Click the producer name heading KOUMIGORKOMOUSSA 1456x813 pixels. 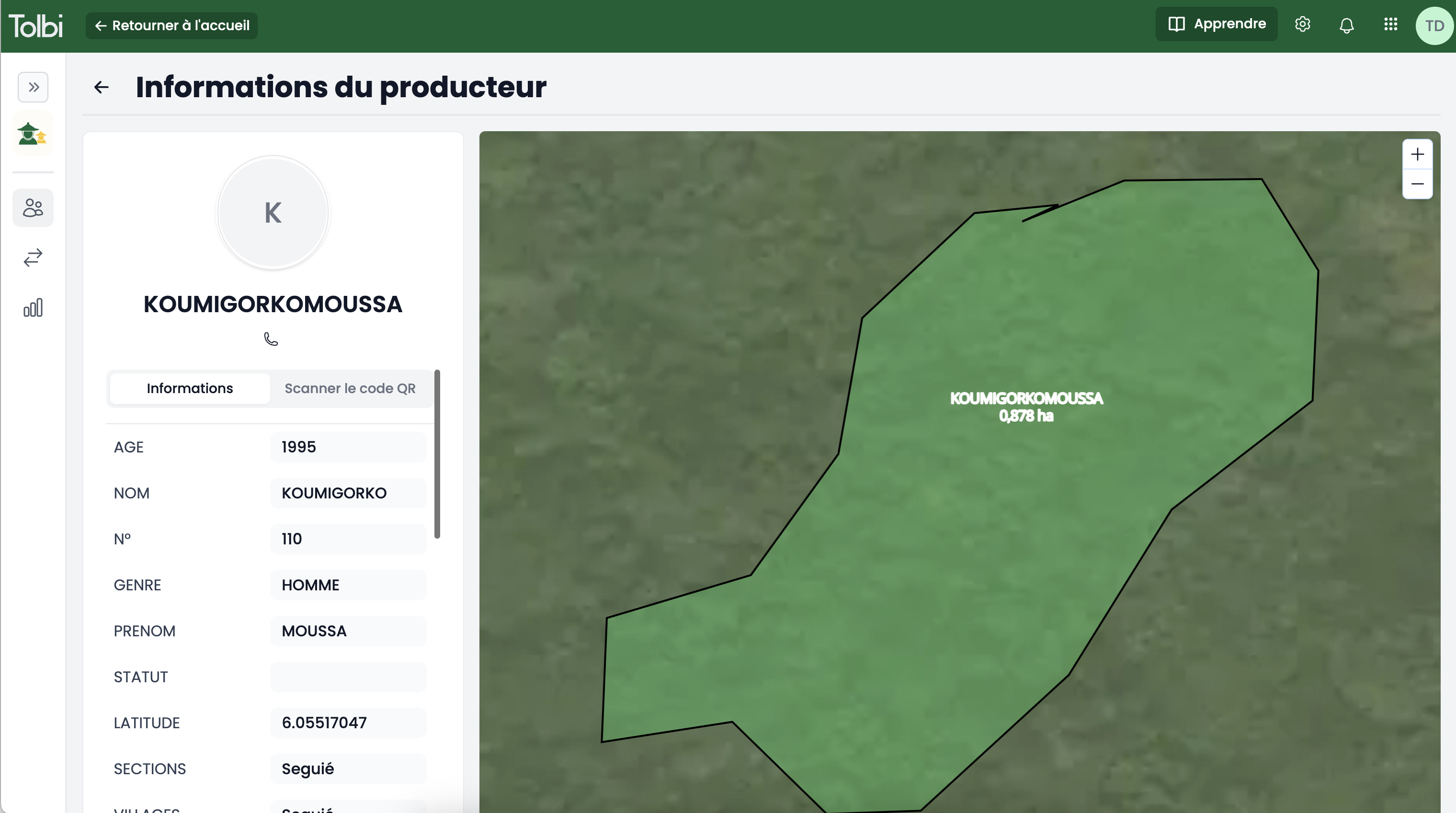pos(273,304)
